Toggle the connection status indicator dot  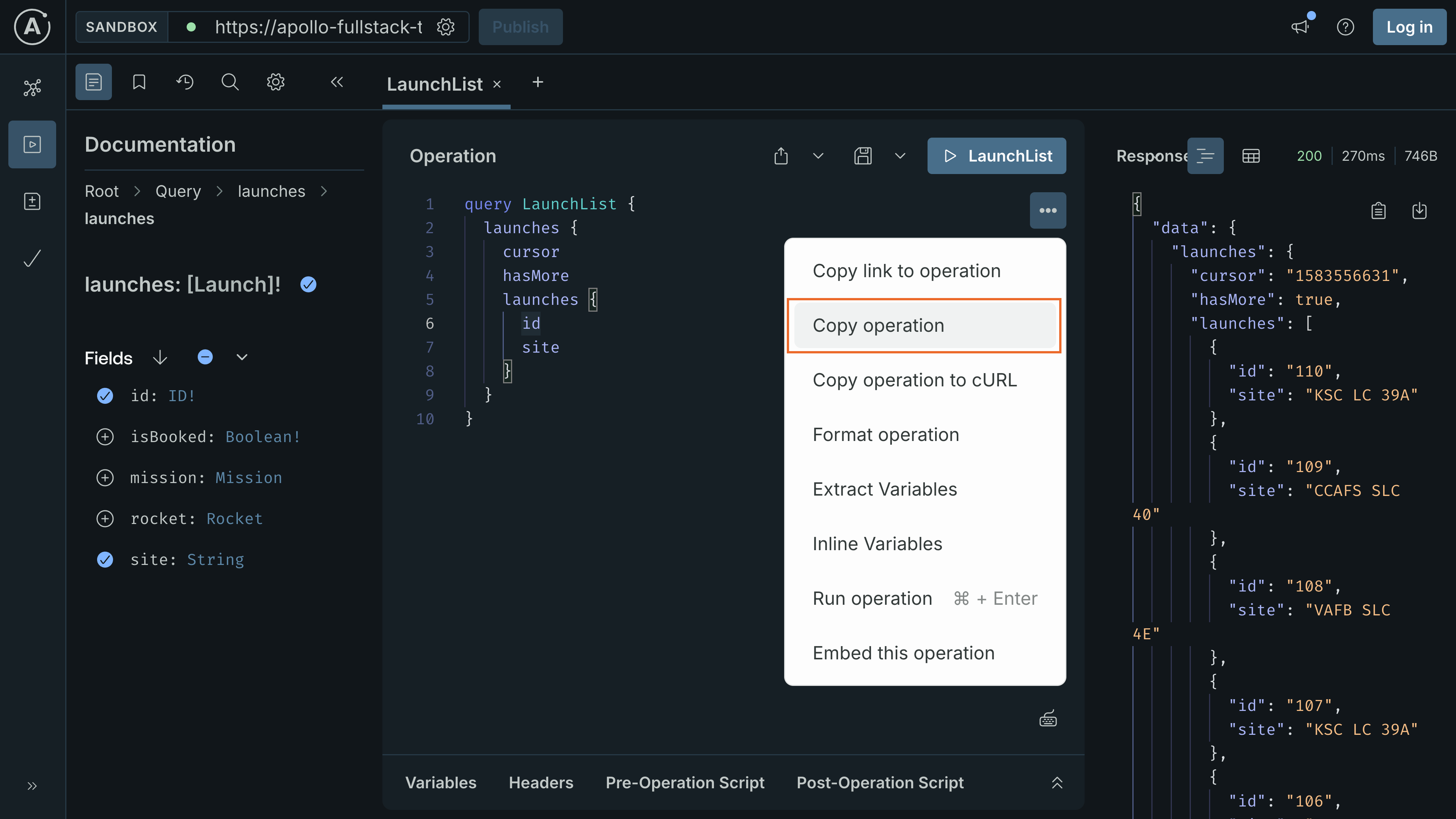click(x=192, y=27)
